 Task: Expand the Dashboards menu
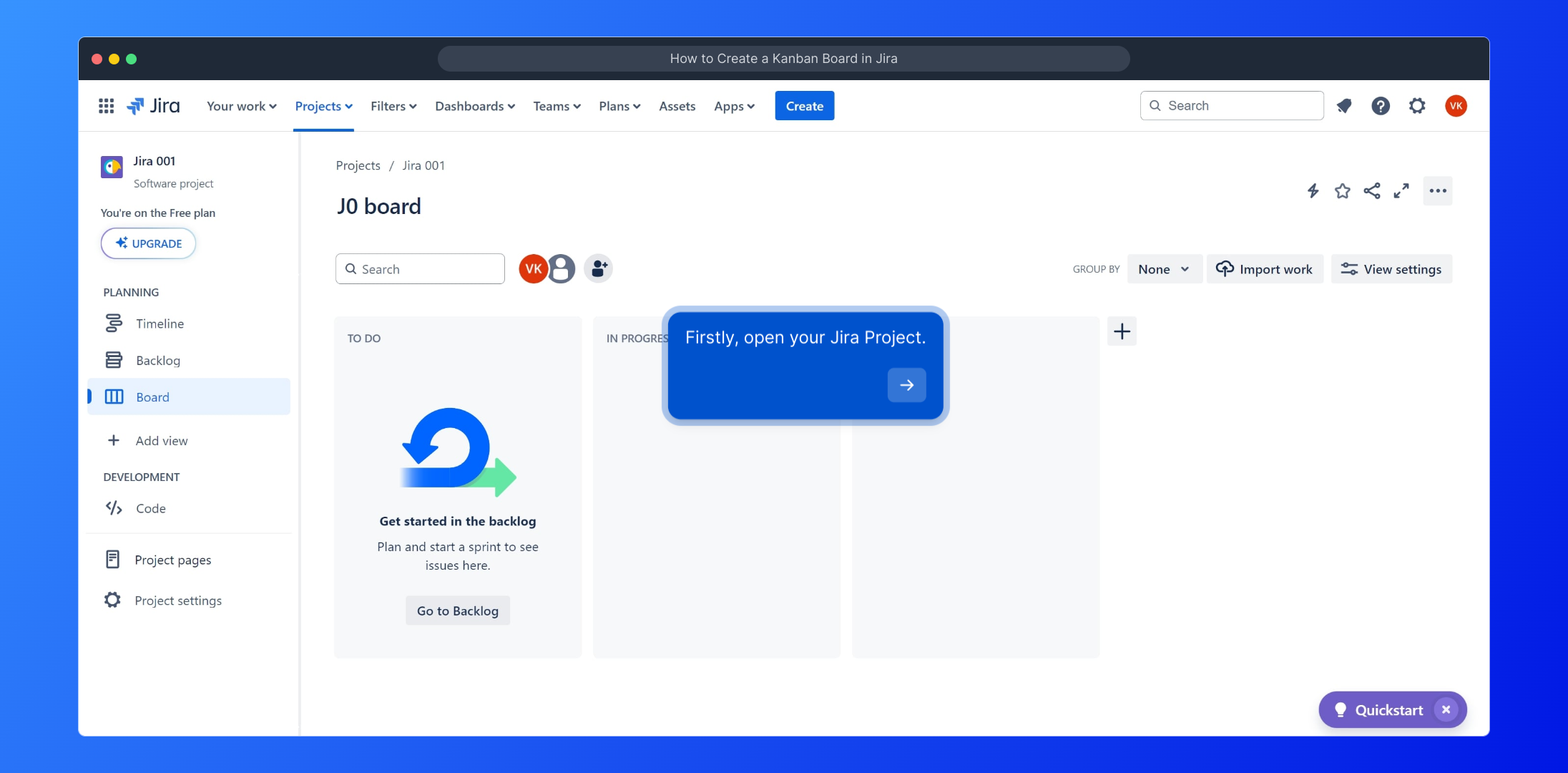click(474, 106)
